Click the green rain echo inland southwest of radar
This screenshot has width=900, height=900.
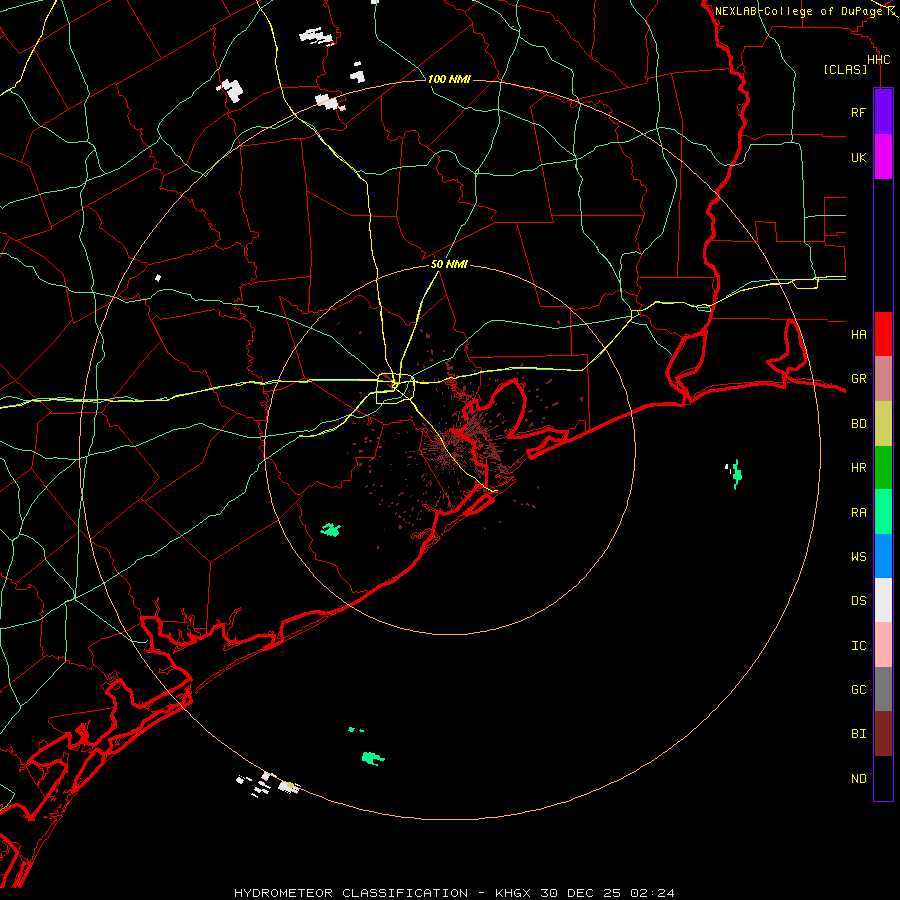click(x=331, y=530)
